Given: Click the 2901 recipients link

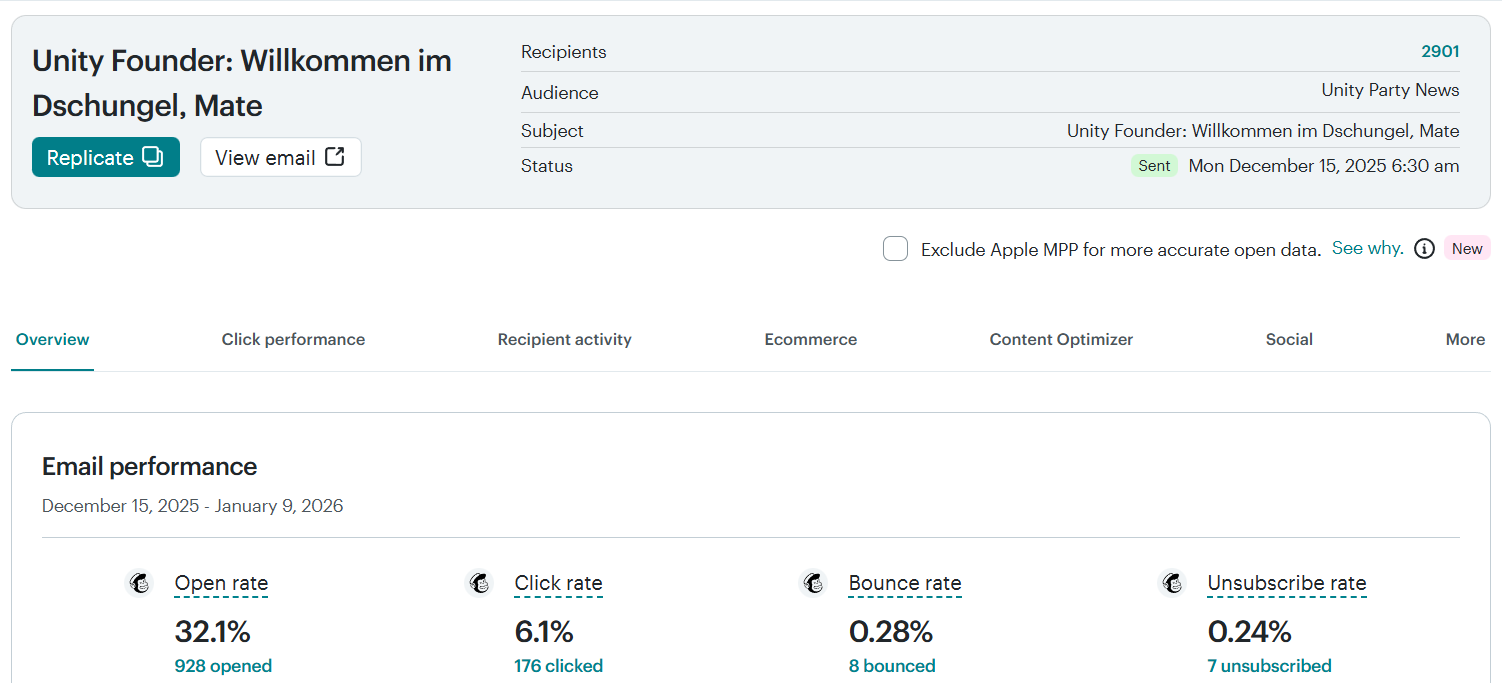Looking at the screenshot, I should 1440,51.
